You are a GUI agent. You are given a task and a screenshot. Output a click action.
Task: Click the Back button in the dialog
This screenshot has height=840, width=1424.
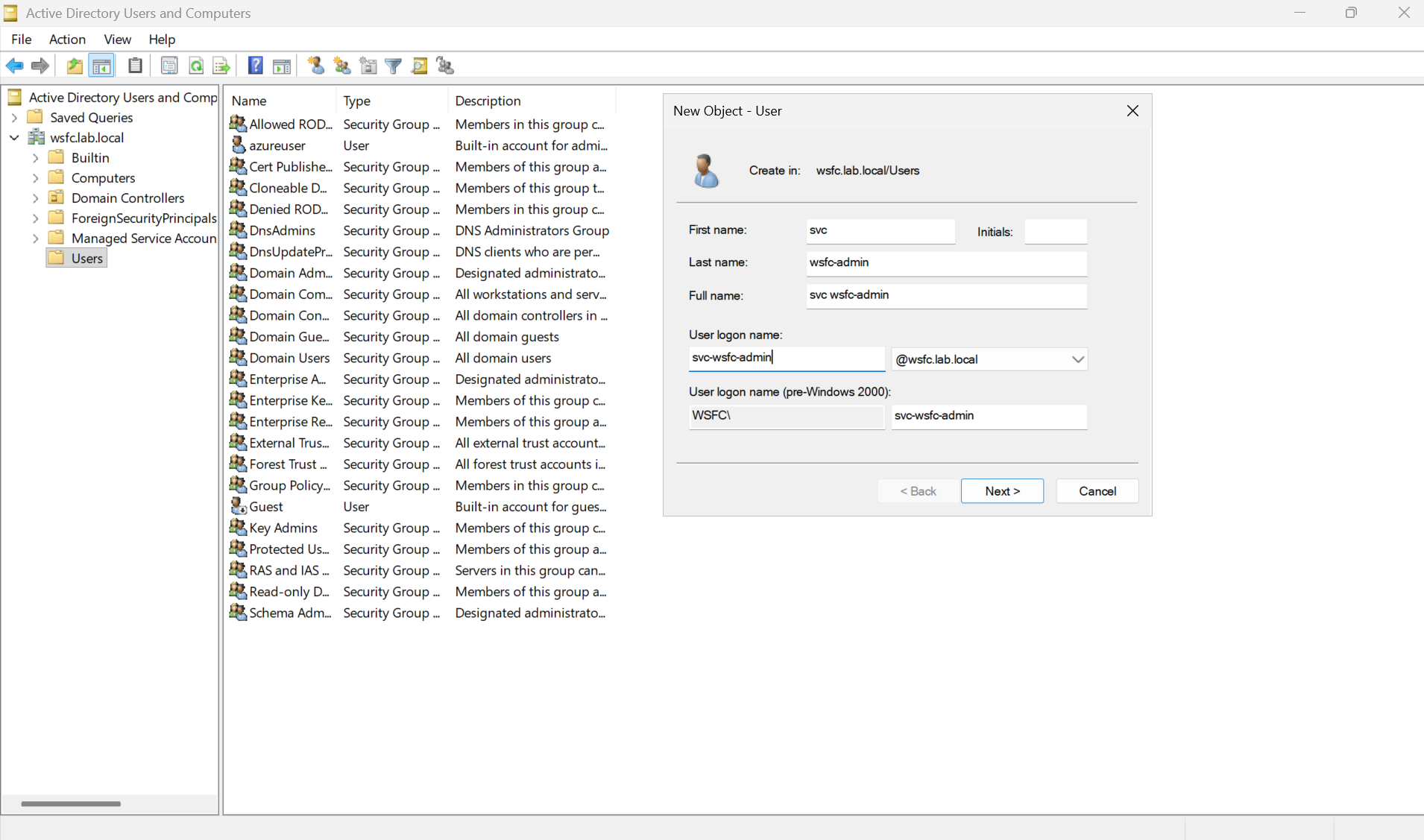click(918, 491)
